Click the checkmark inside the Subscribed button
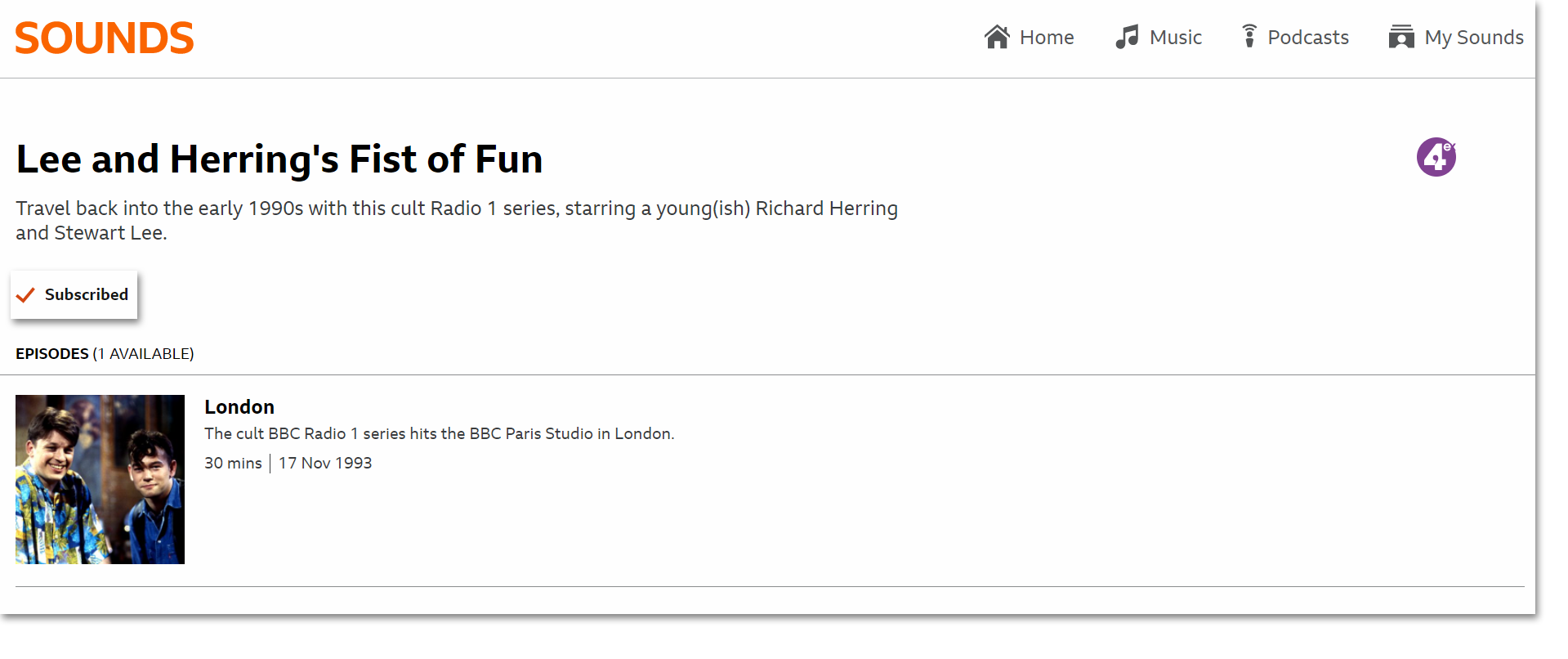 [25, 294]
